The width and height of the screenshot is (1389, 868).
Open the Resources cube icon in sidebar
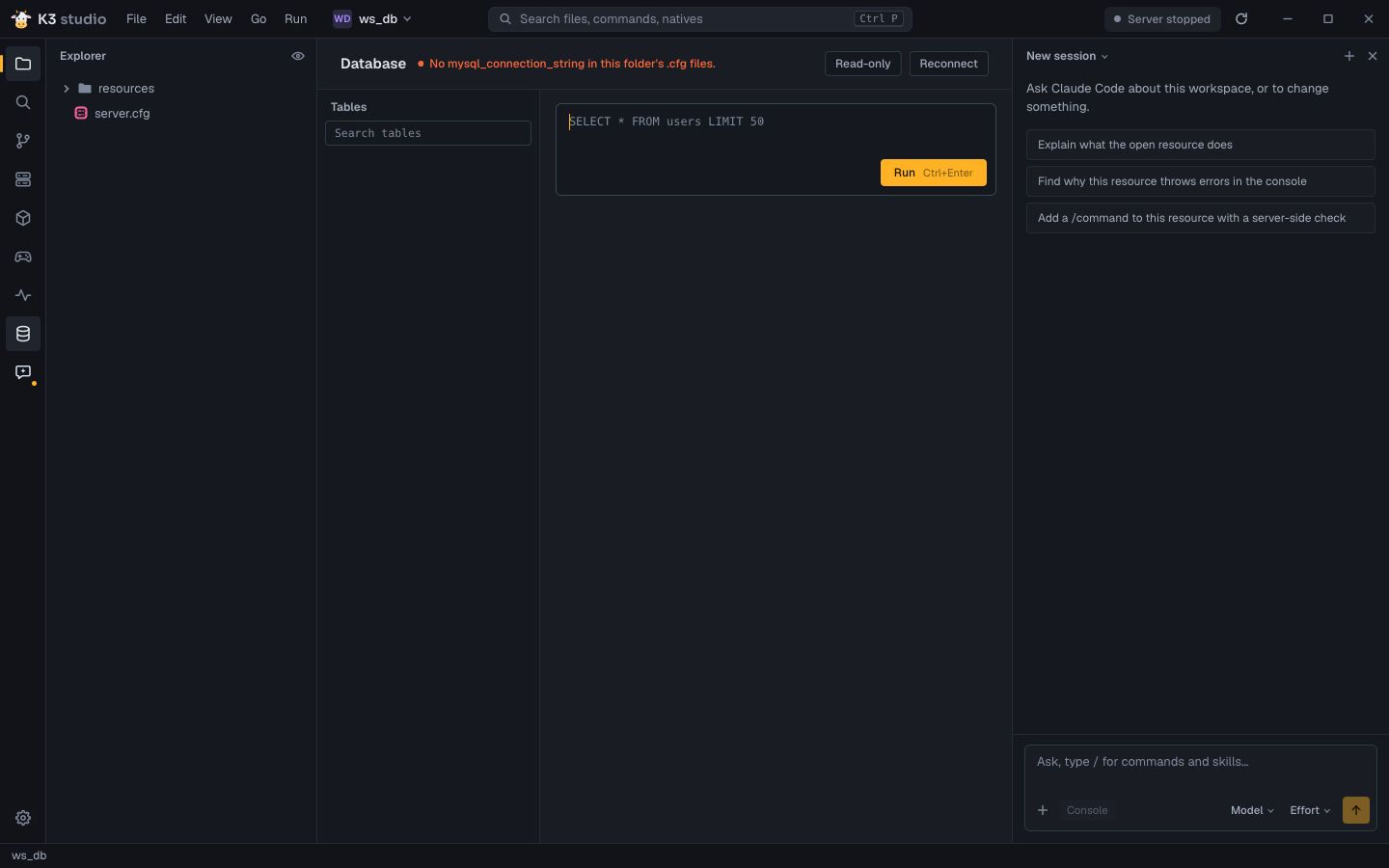(x=23, y=218)
